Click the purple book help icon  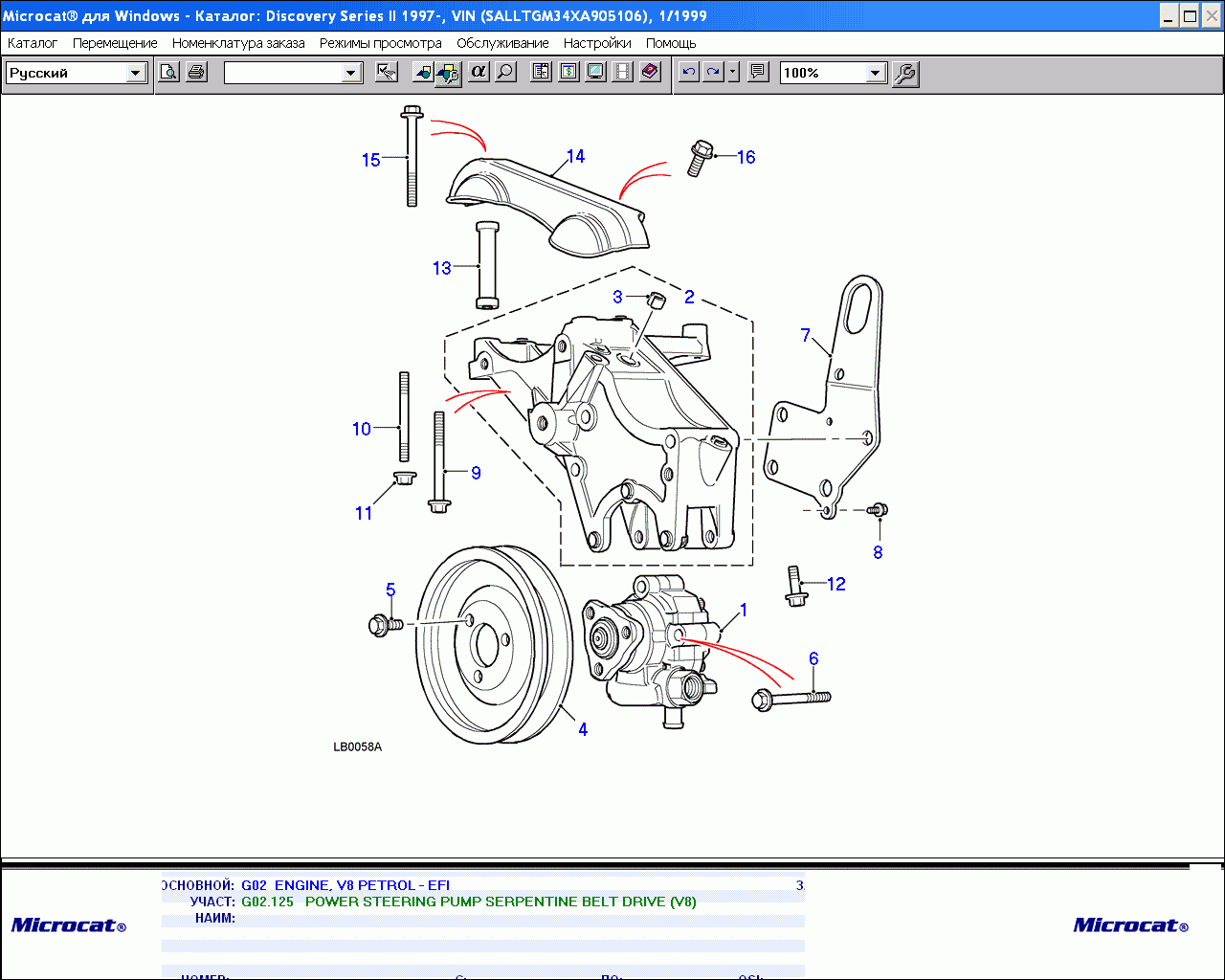[x=650, y=73]
